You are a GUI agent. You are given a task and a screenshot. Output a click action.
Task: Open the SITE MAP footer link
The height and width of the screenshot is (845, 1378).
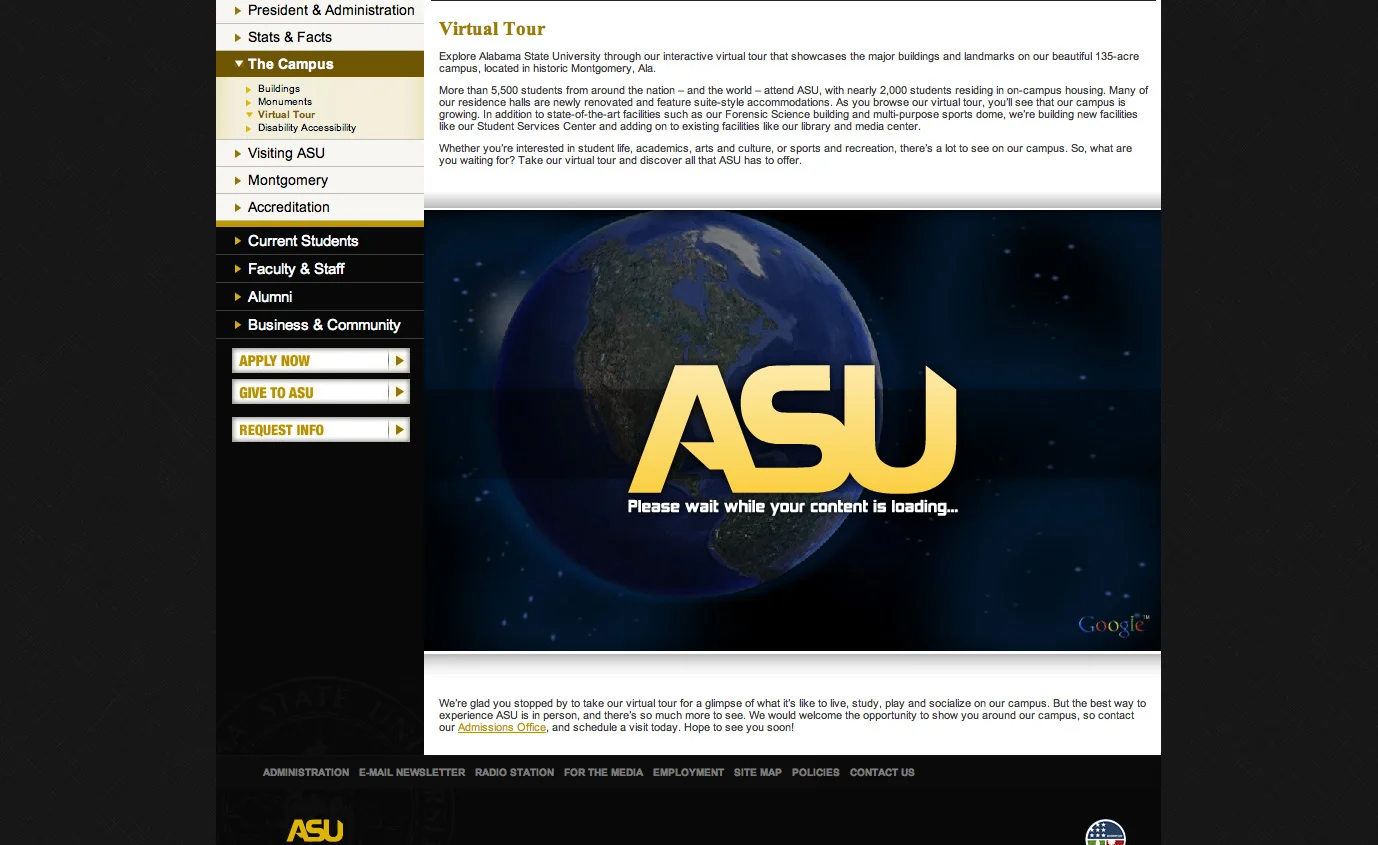point(758,772)
